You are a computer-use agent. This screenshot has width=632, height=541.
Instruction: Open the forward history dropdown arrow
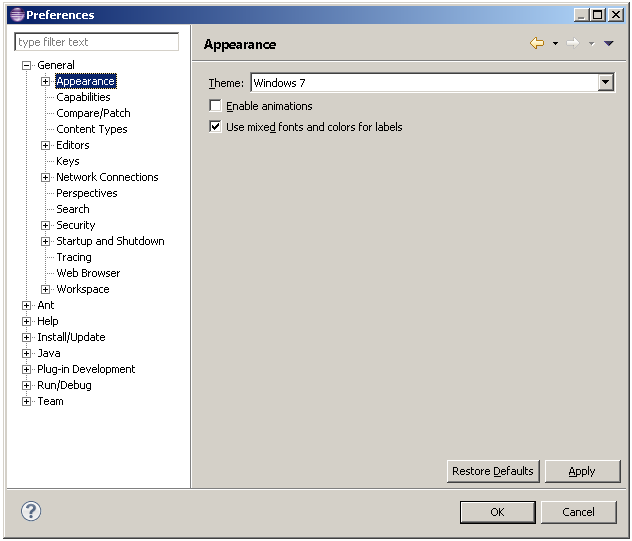click(591, 43)
